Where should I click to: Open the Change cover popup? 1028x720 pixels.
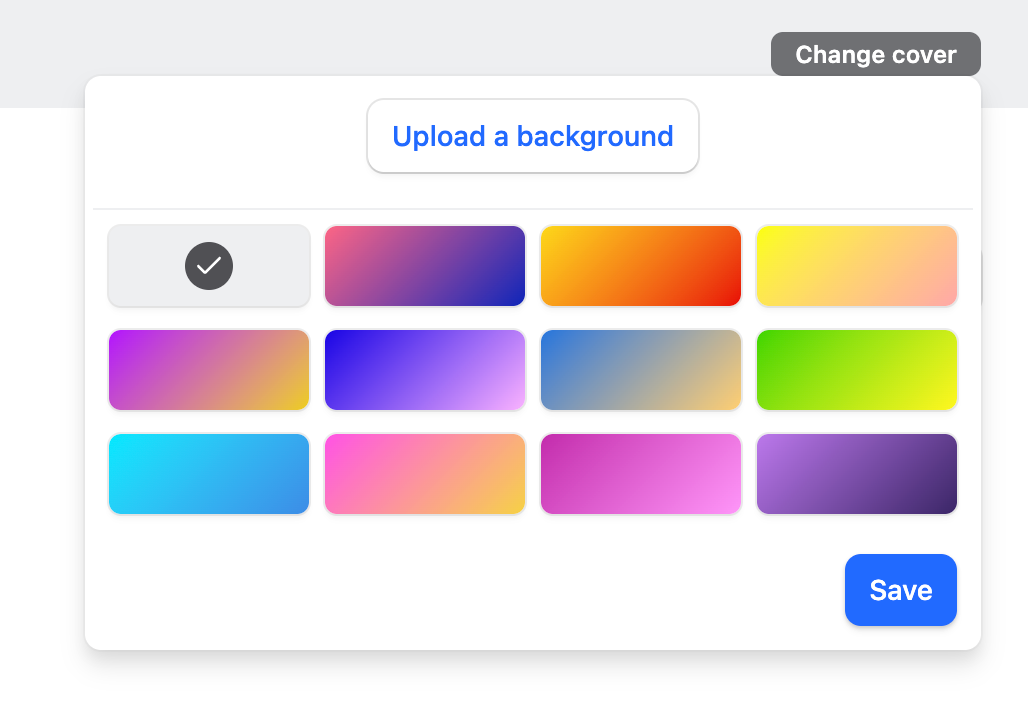875,54
